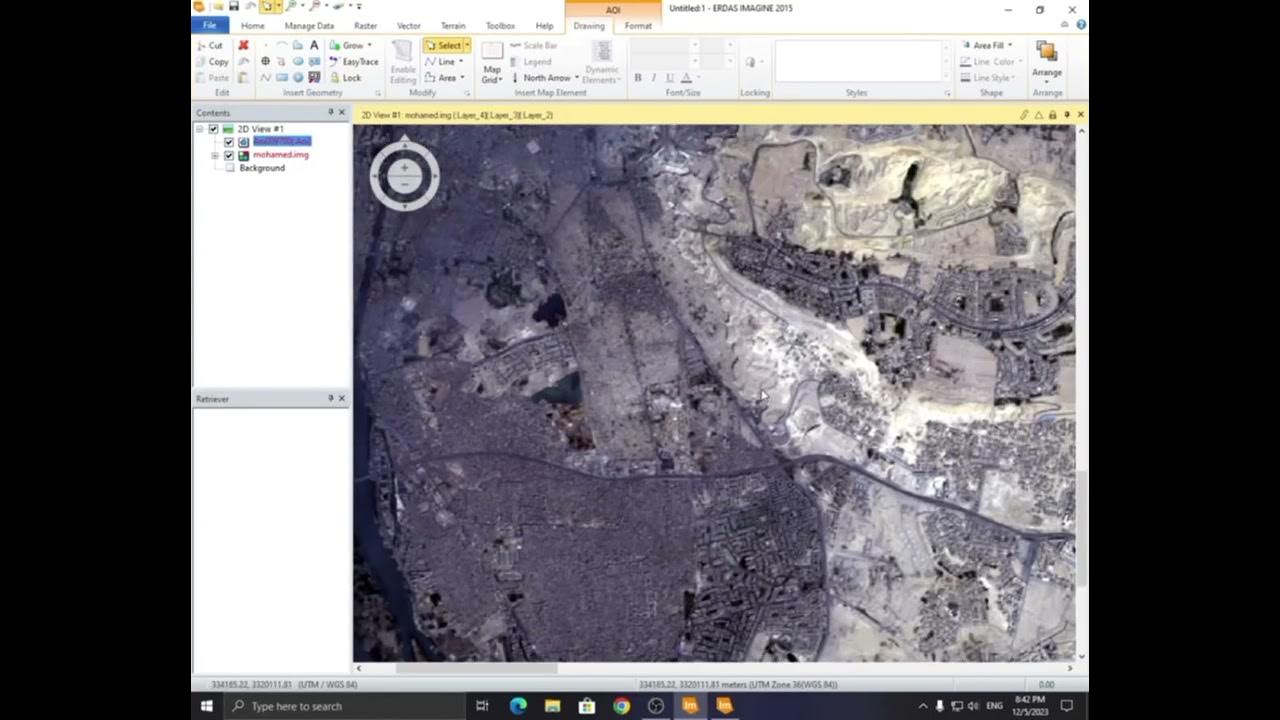Toggle the mohamed.img layer checkbox
Image resolution: width=1280 pixels, height=720 pixels.
(229, 155)
